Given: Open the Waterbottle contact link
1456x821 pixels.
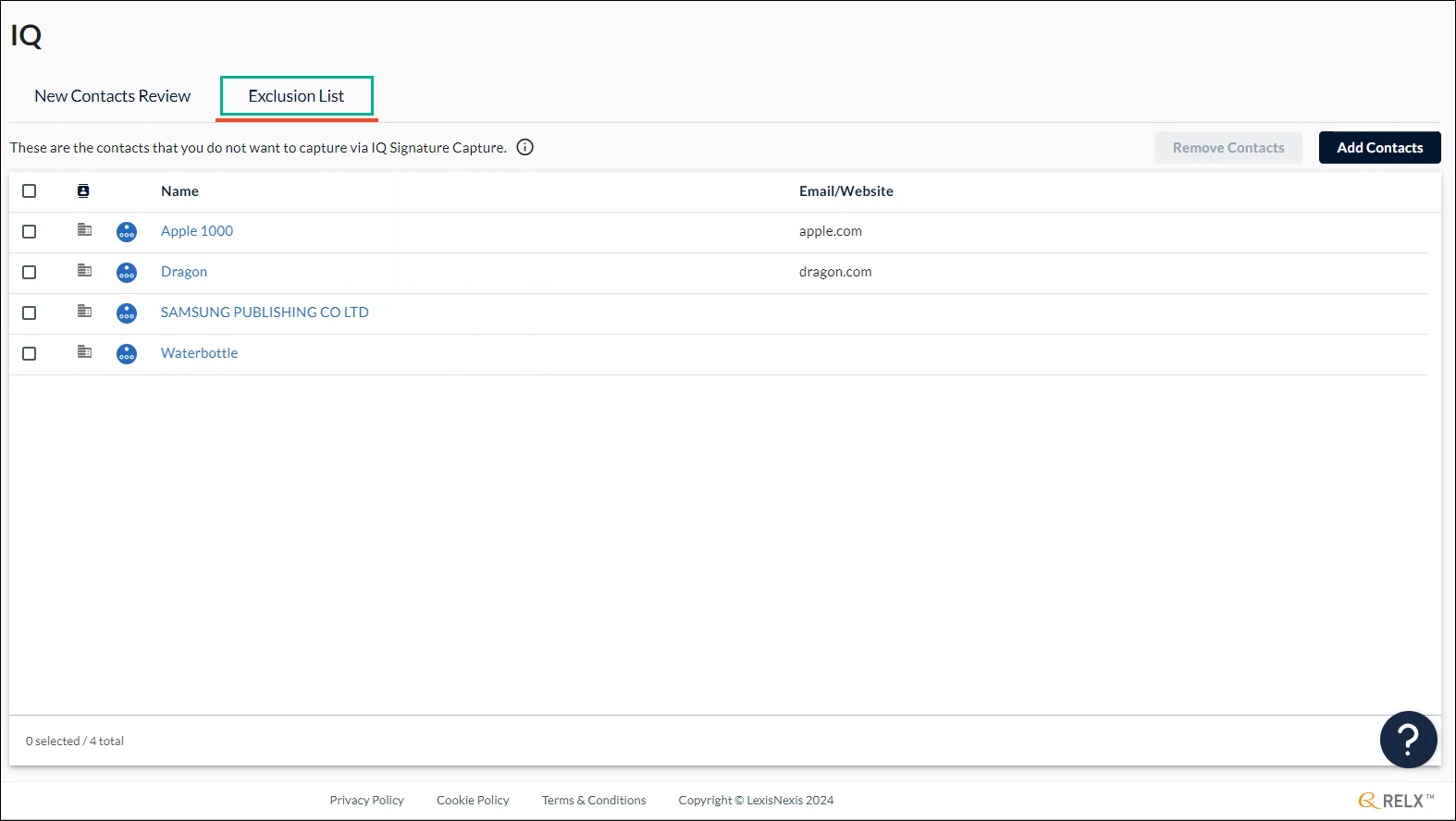Looking at the screenshot, I should [x=199, y=353].
